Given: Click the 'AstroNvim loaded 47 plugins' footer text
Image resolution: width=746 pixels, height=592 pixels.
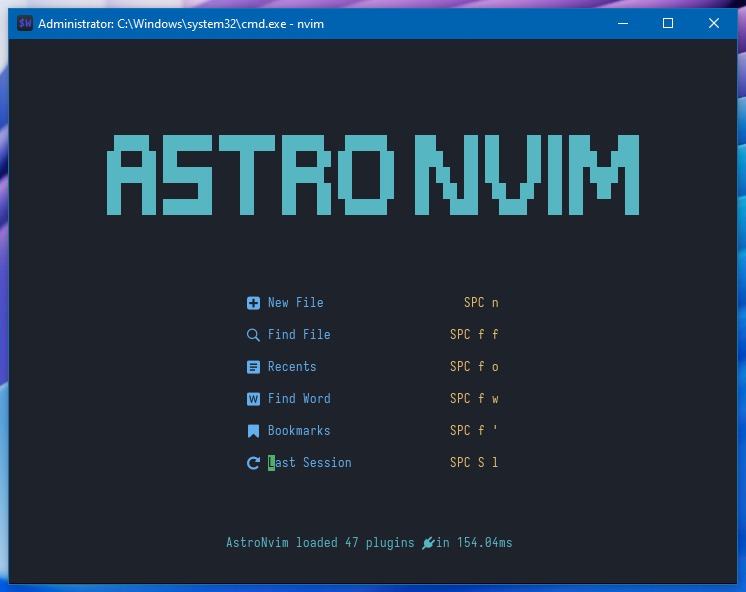Looking at the screenshot, I should (x=320, y=543).
